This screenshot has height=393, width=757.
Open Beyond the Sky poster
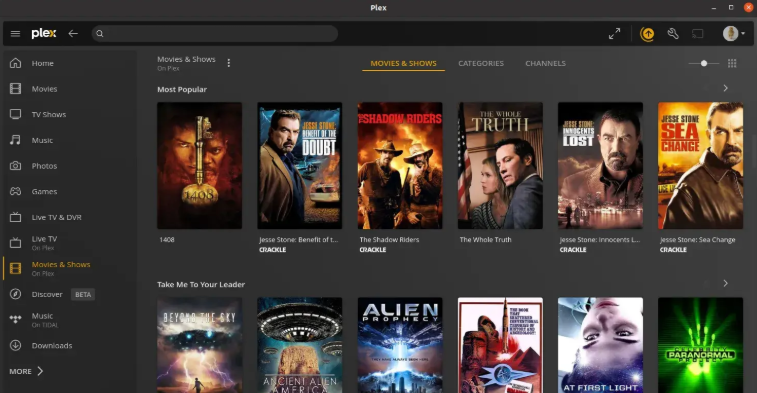tap(199, 345)
